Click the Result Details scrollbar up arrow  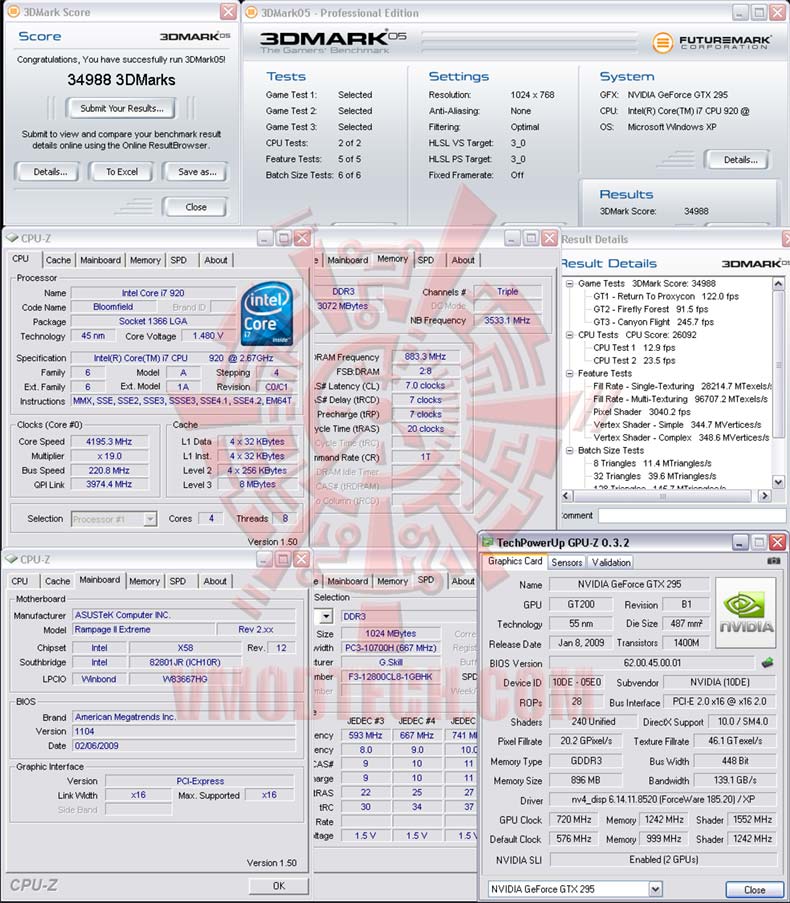[778, 283]
